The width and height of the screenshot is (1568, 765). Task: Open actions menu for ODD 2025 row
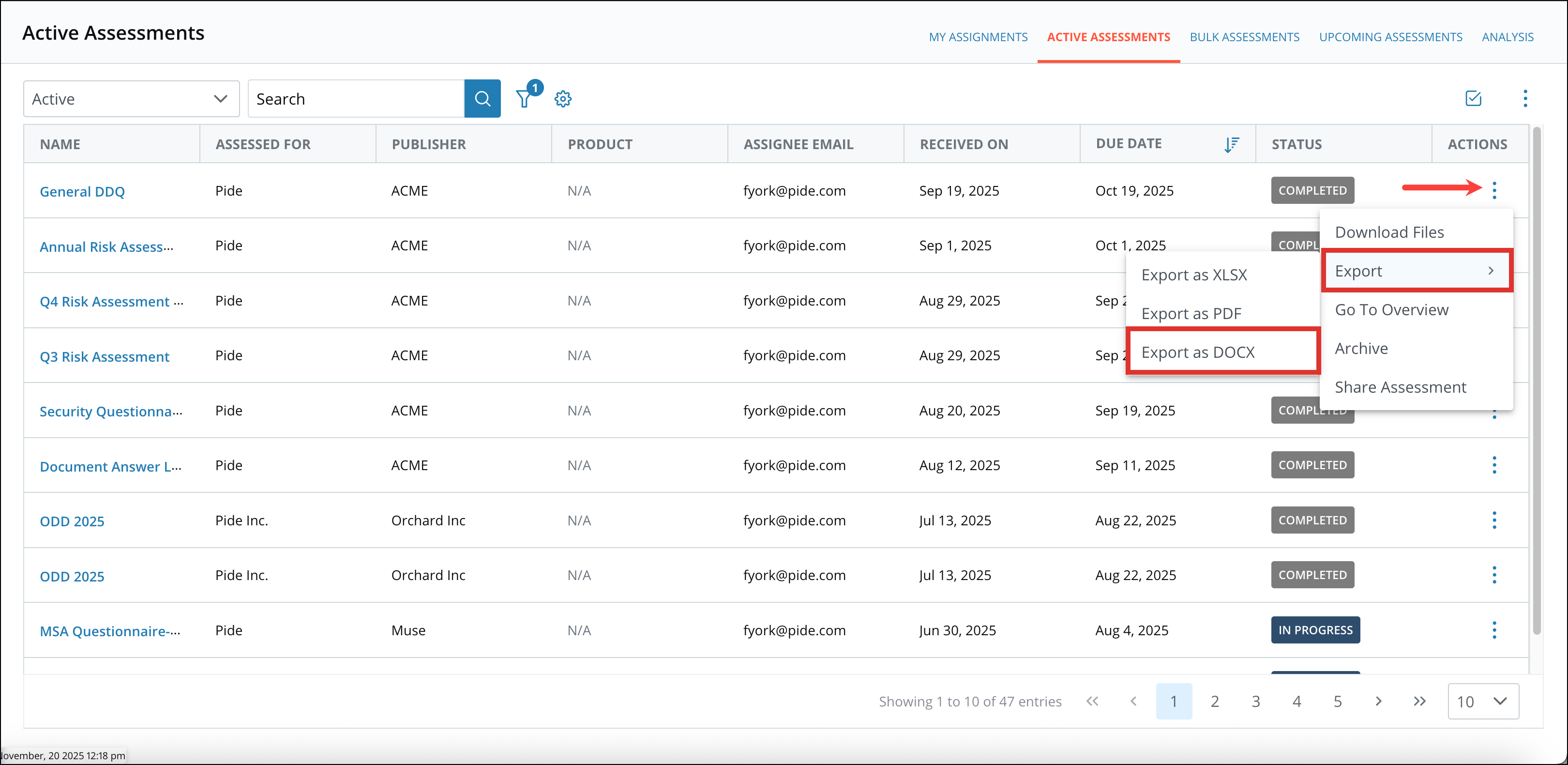click(1495, 520)
